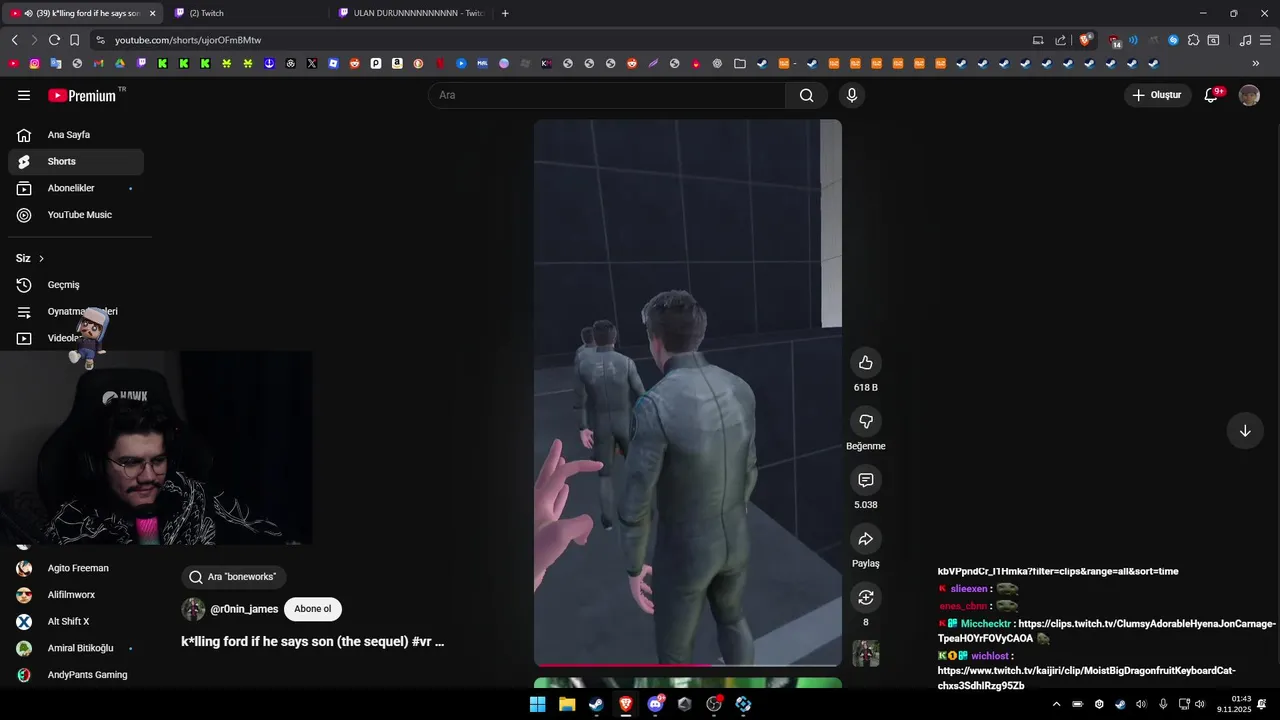
Task: Dislike the short with thumbs down
Action: point(866,422)
